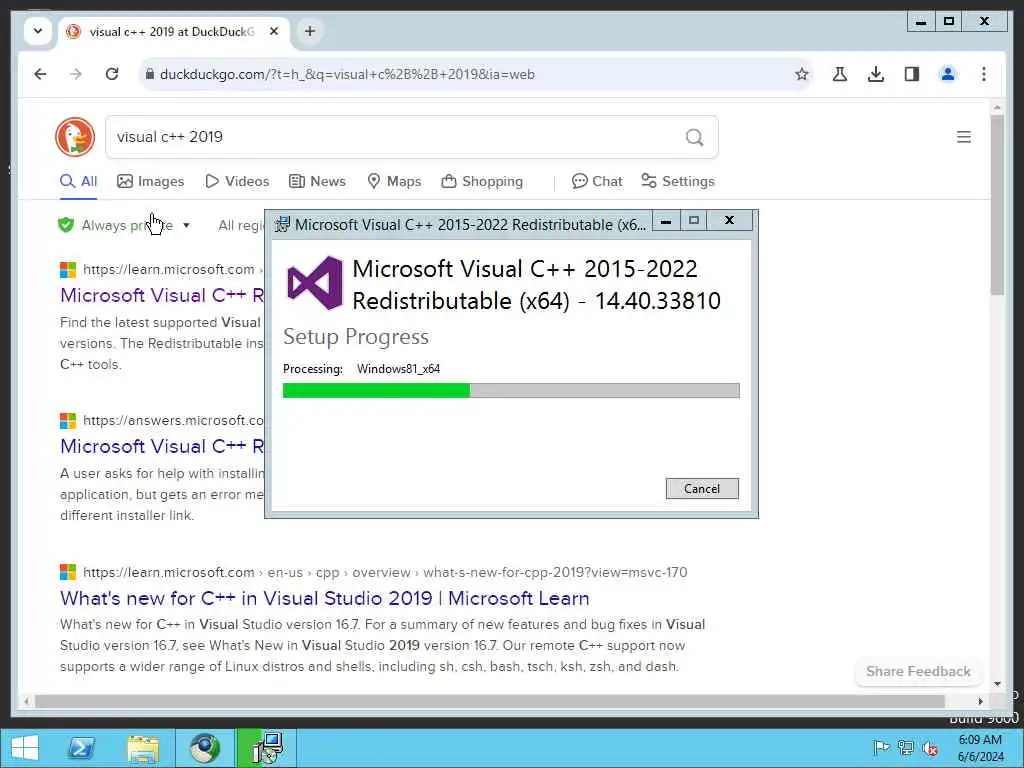Open the Chat option
The width and height of the screenshot is (1024, 768).
(597, 182)
